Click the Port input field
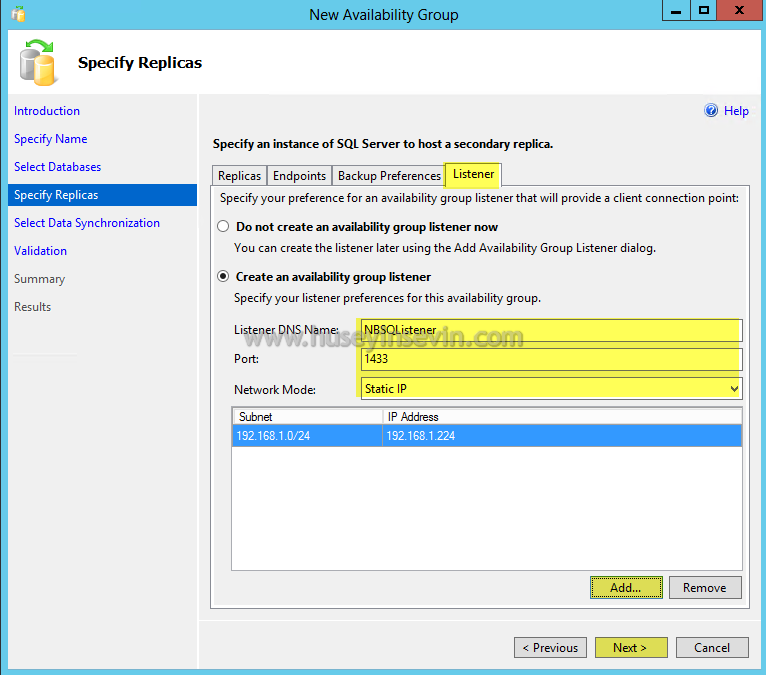766x675 pixels. point(552,359)
